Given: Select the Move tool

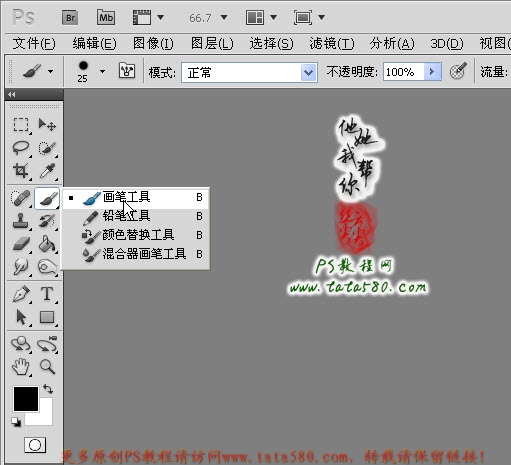Looking at the screenshot, I should pyautogui.click(x=47, y=125).
